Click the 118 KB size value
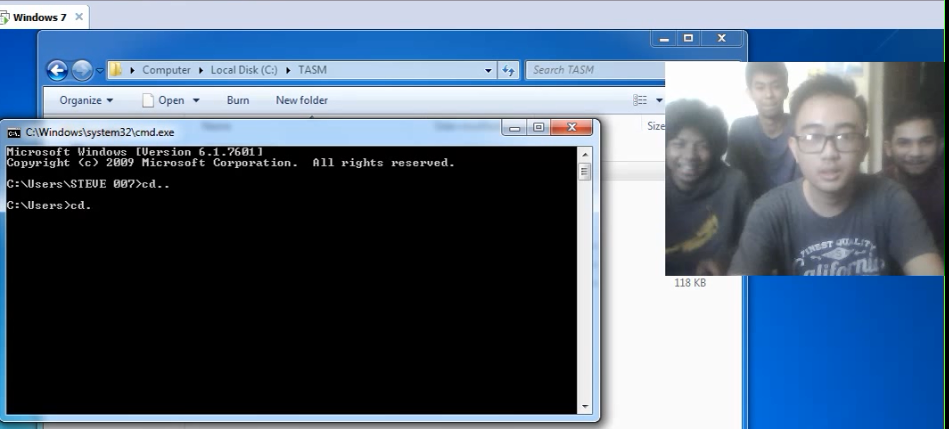 [x=690, y=283]
